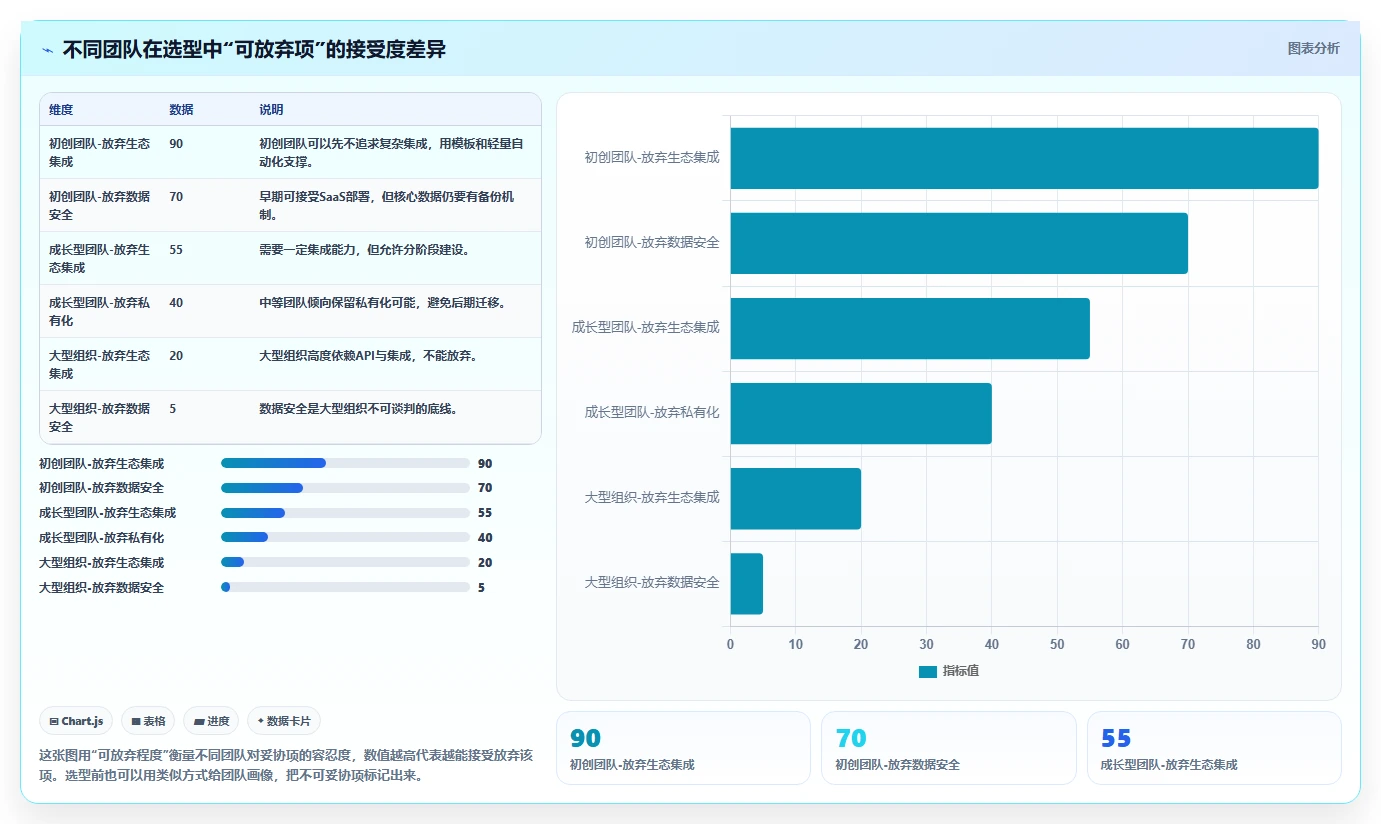1381x824 pixels.
Task: Click the progress bar for 初创团队-放弃生态集成
Action: tap(345, 463)
